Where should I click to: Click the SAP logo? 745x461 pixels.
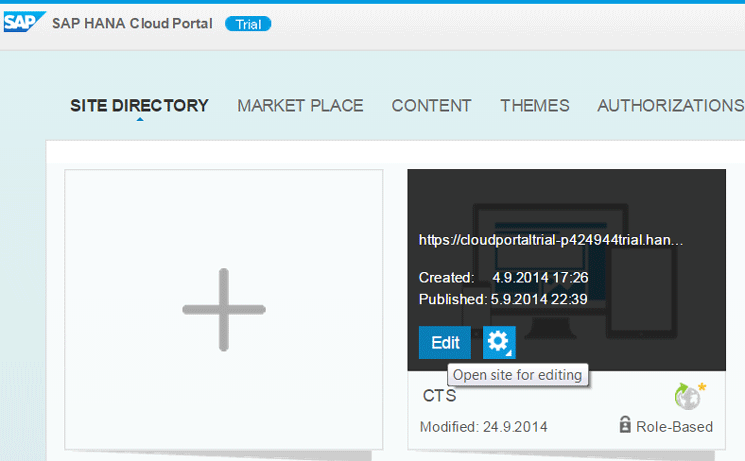coord(24,21)
